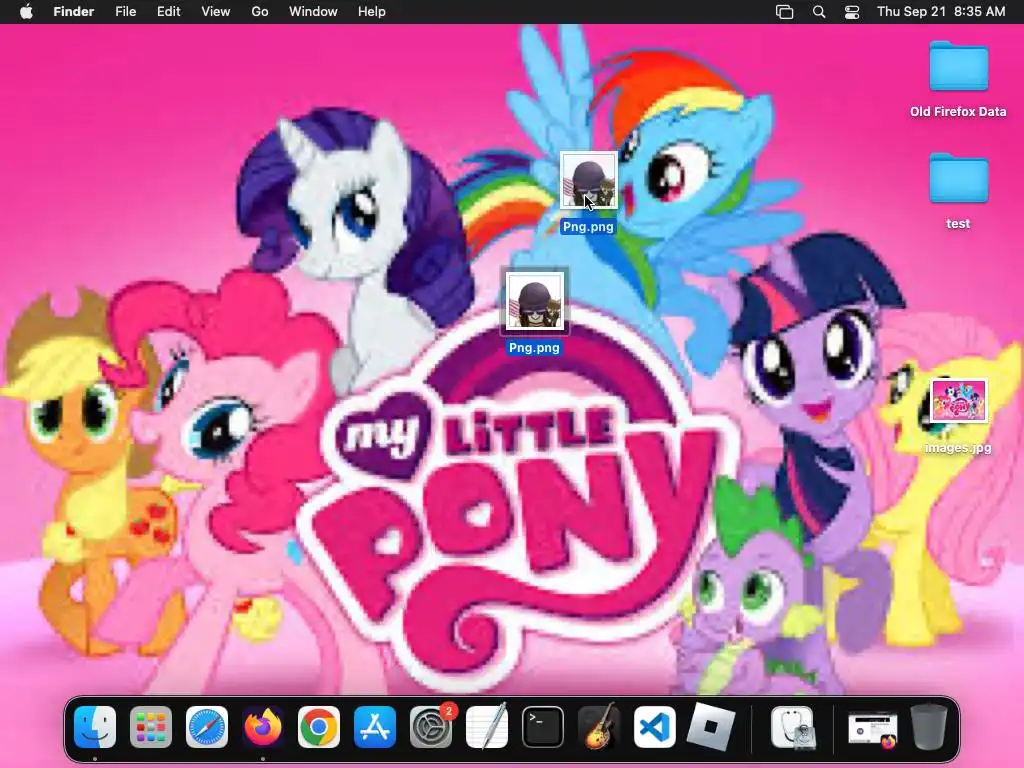Click the "Old Firefox Data" folder name label
Viewport: 1024px width, 768px height.
coord(958,112)
